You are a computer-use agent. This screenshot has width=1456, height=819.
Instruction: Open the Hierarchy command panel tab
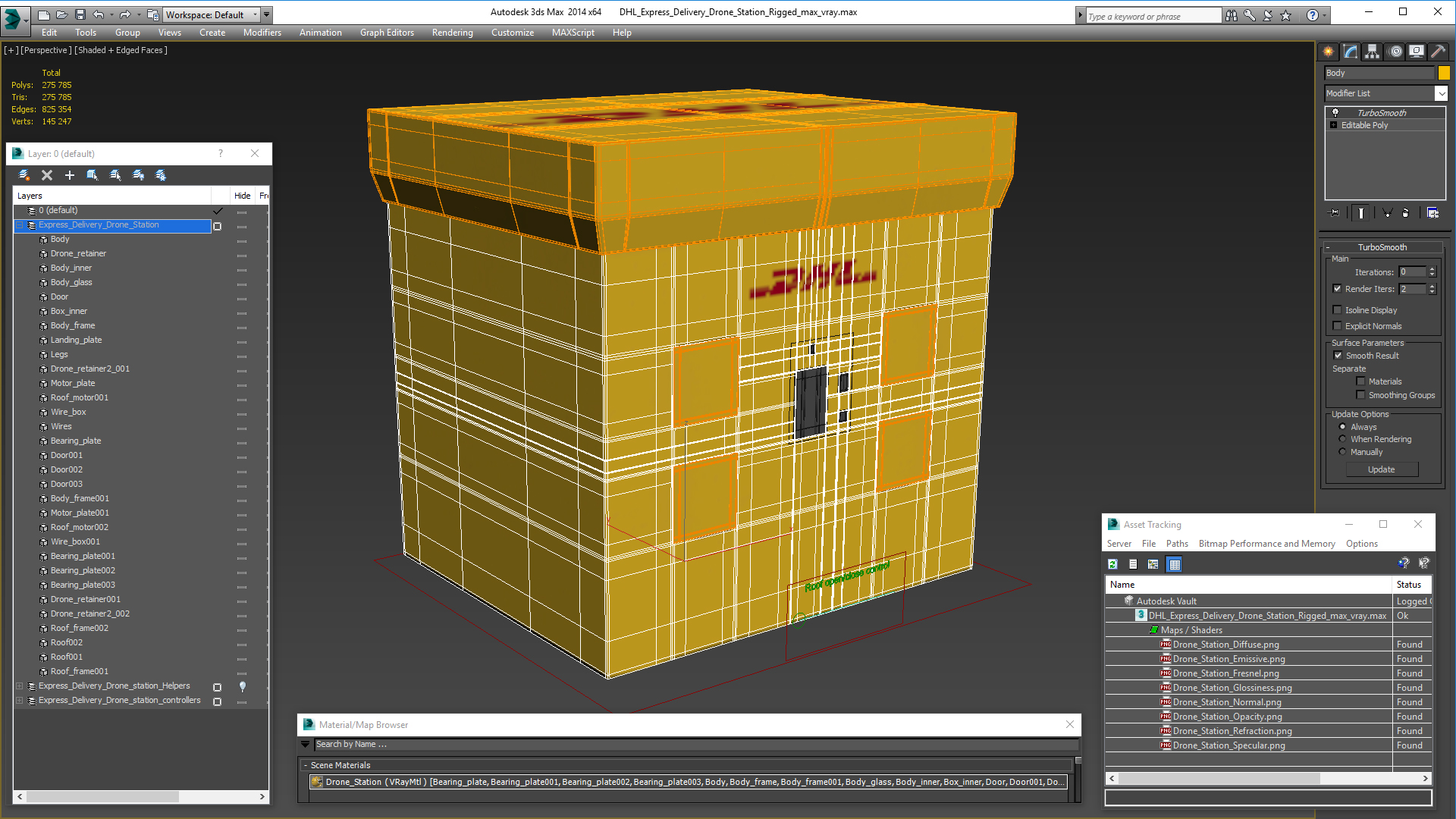point(1373,52)
